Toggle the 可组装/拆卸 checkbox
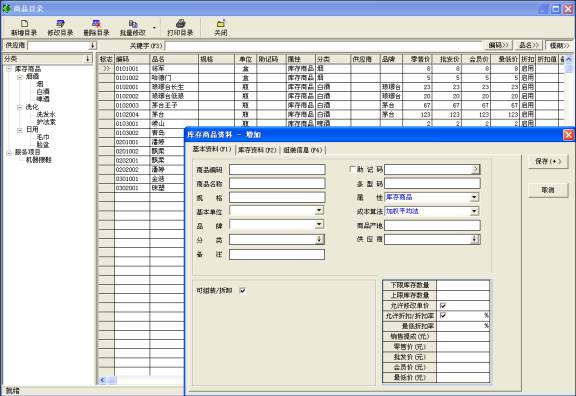The height and width of the screenshot is (396, 576). (242, 291)
